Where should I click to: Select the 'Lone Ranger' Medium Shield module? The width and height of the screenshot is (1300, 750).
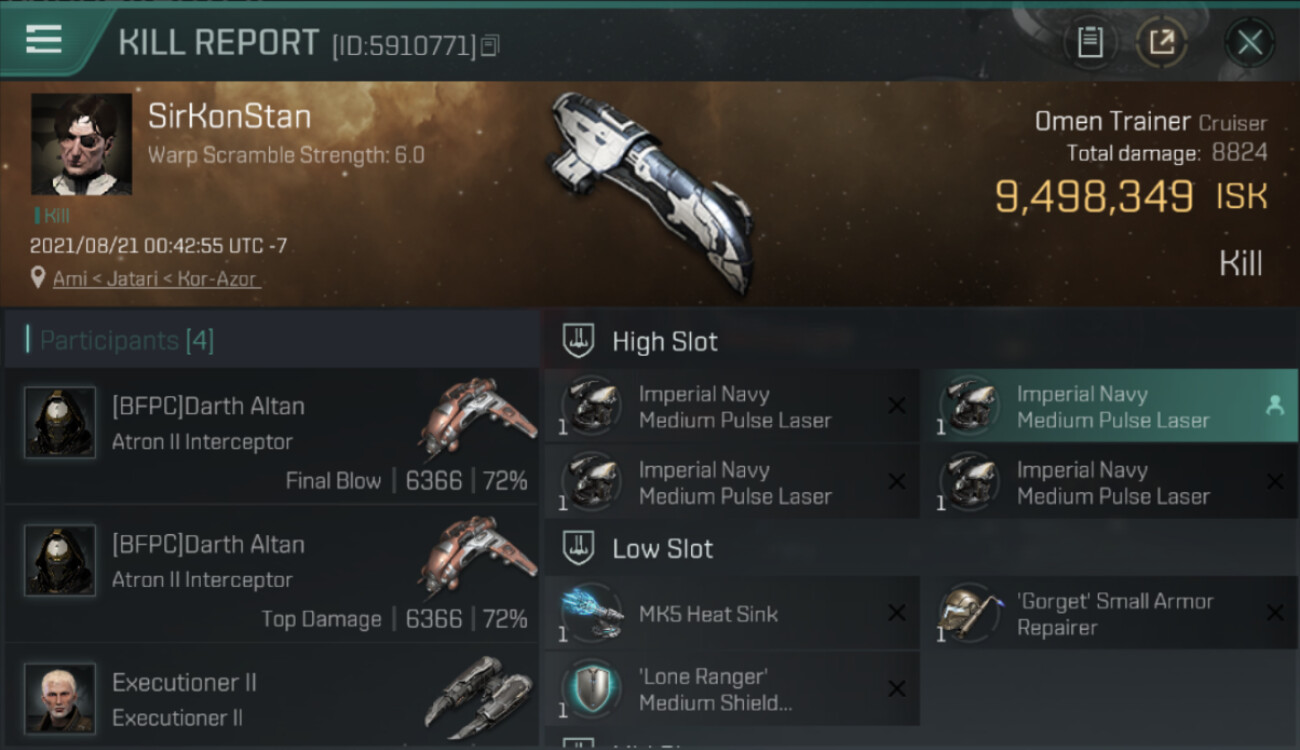point(731,689)
